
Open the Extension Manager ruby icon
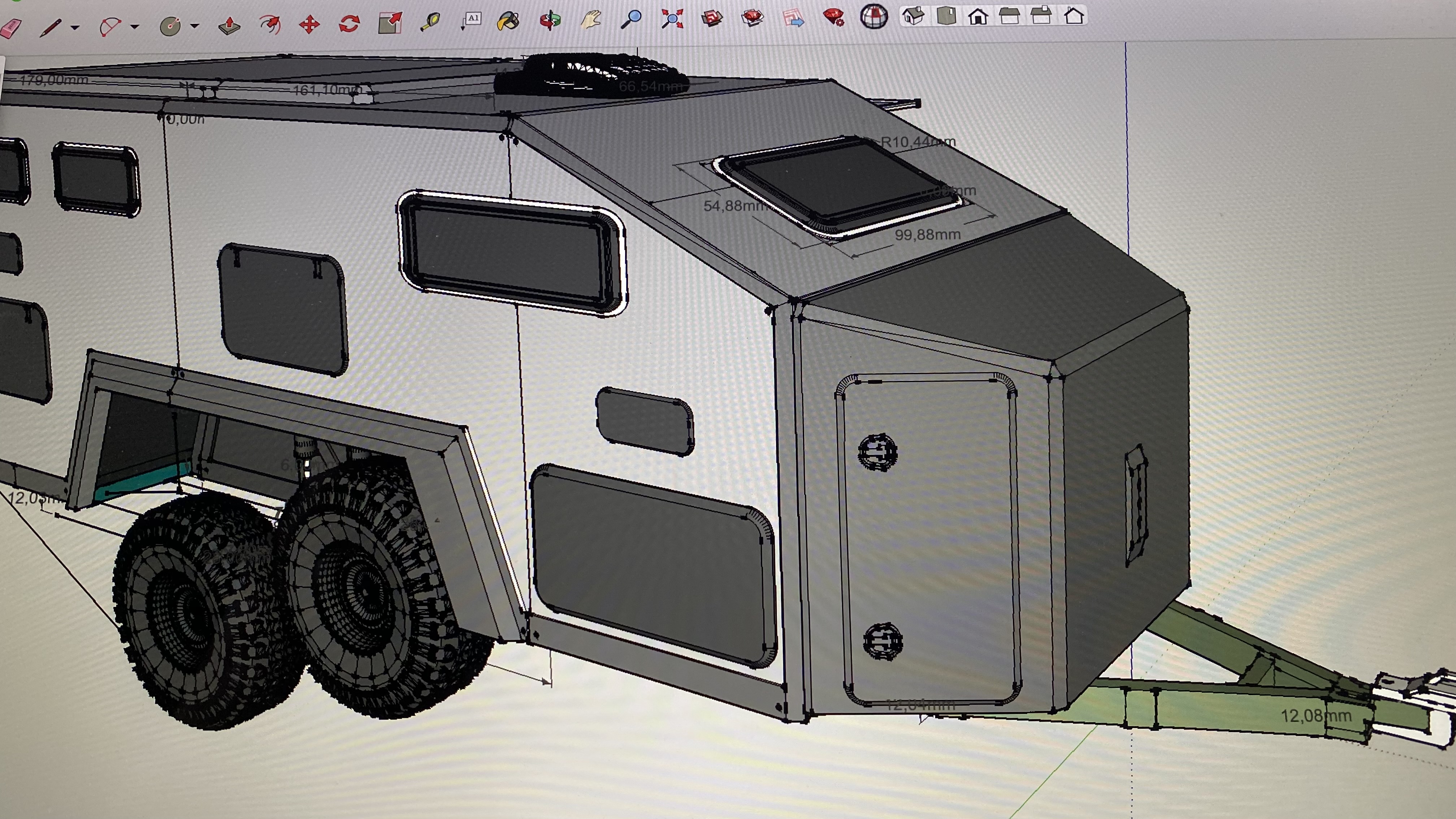click(834, 16)
